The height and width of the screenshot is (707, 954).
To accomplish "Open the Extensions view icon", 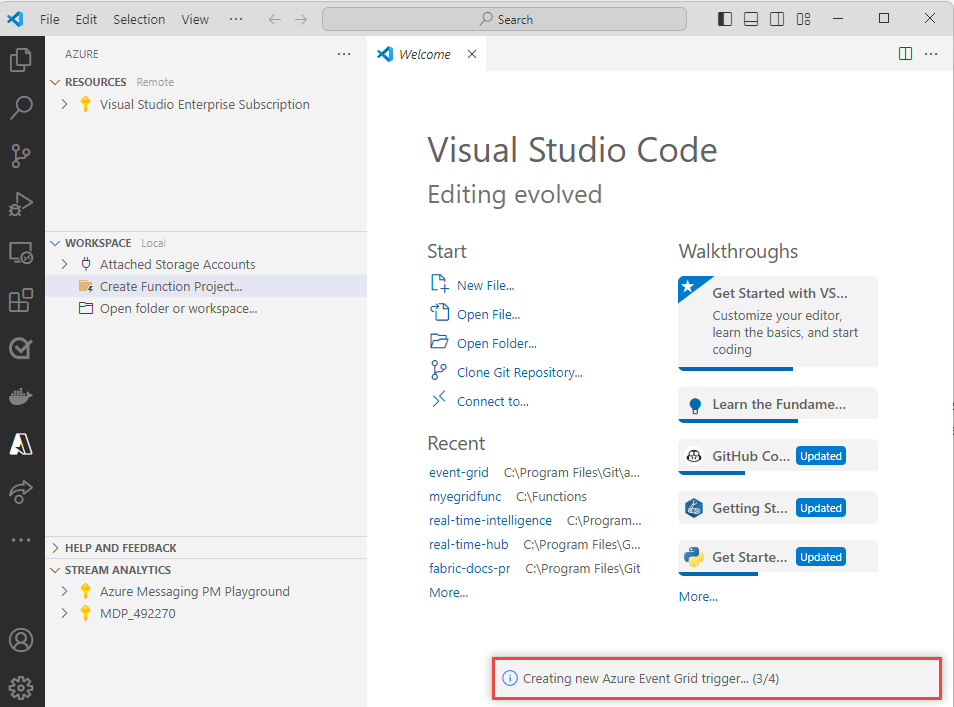I will [x=21, y=300].
